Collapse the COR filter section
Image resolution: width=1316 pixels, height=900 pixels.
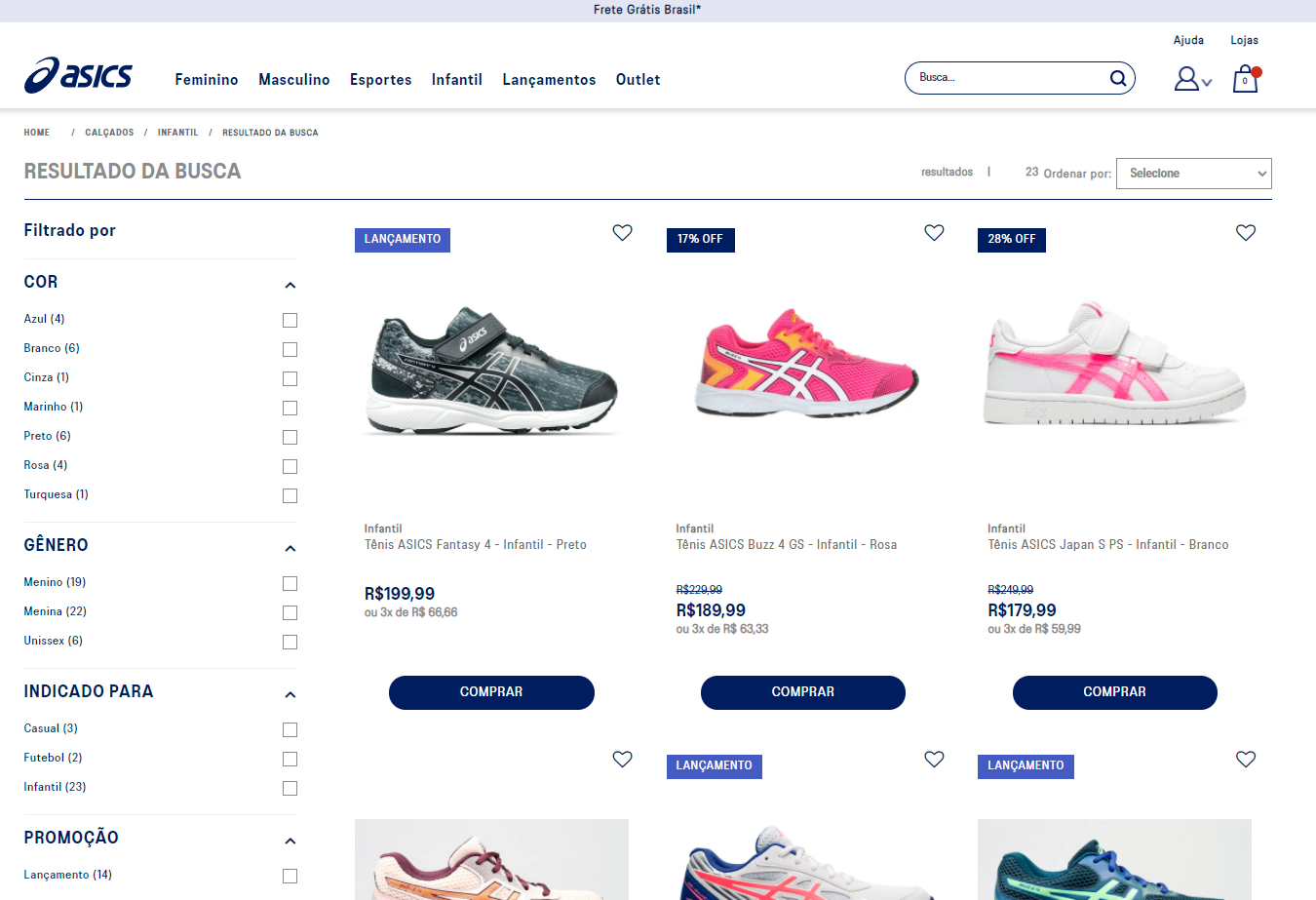(x=290, y=286)
